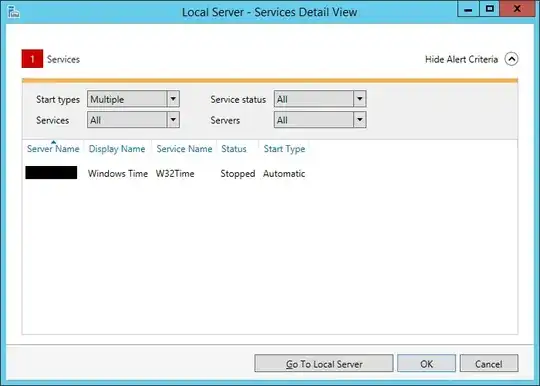
Task: Sort by Display Name column header
Action: (x=117, y=149)
